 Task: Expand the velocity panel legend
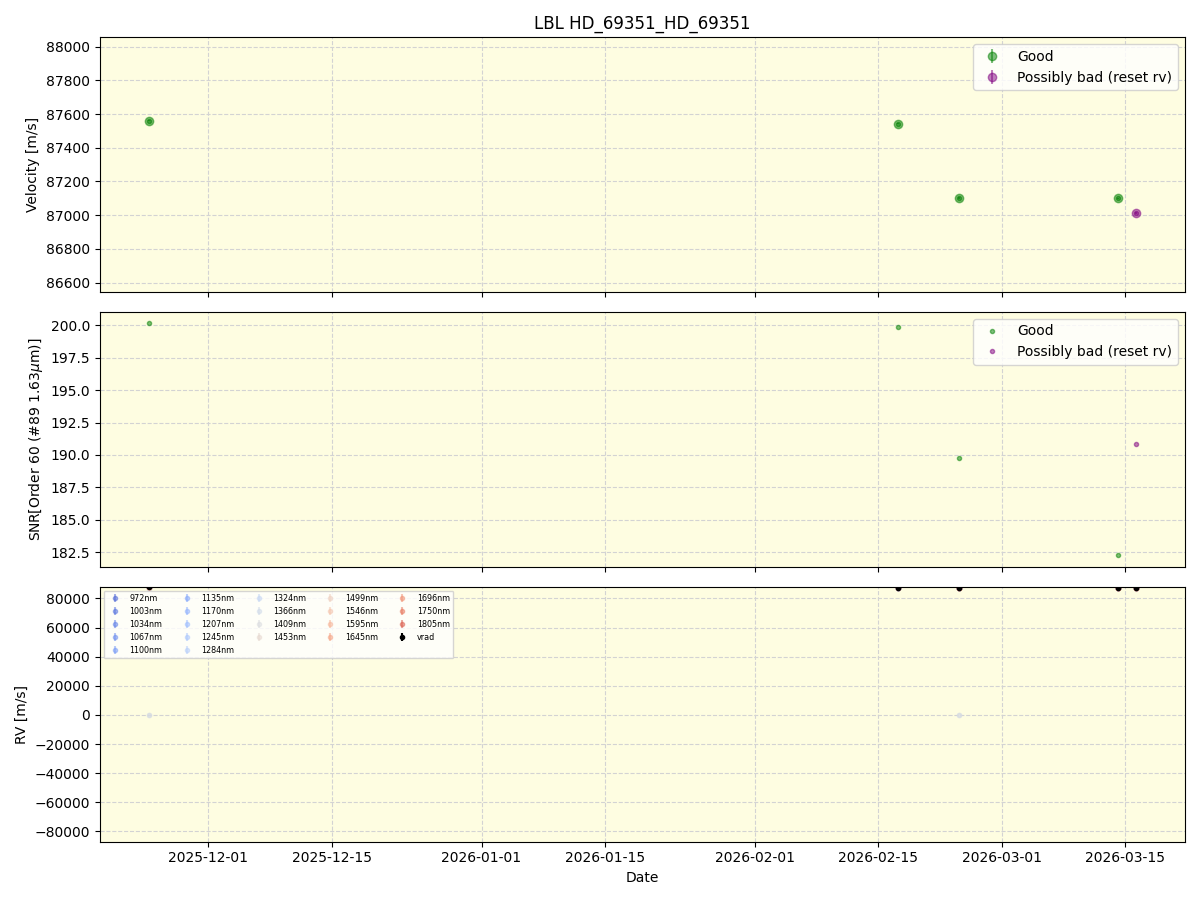point(1074,66)
